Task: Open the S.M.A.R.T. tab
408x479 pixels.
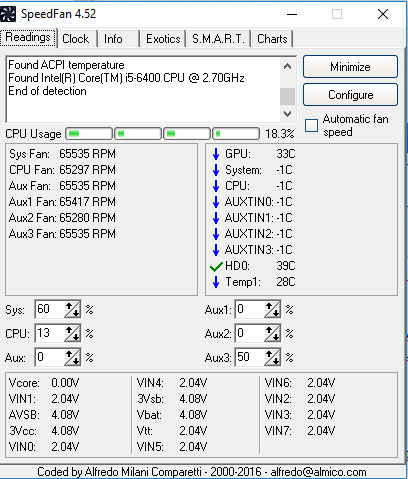Action: [218, 39]
